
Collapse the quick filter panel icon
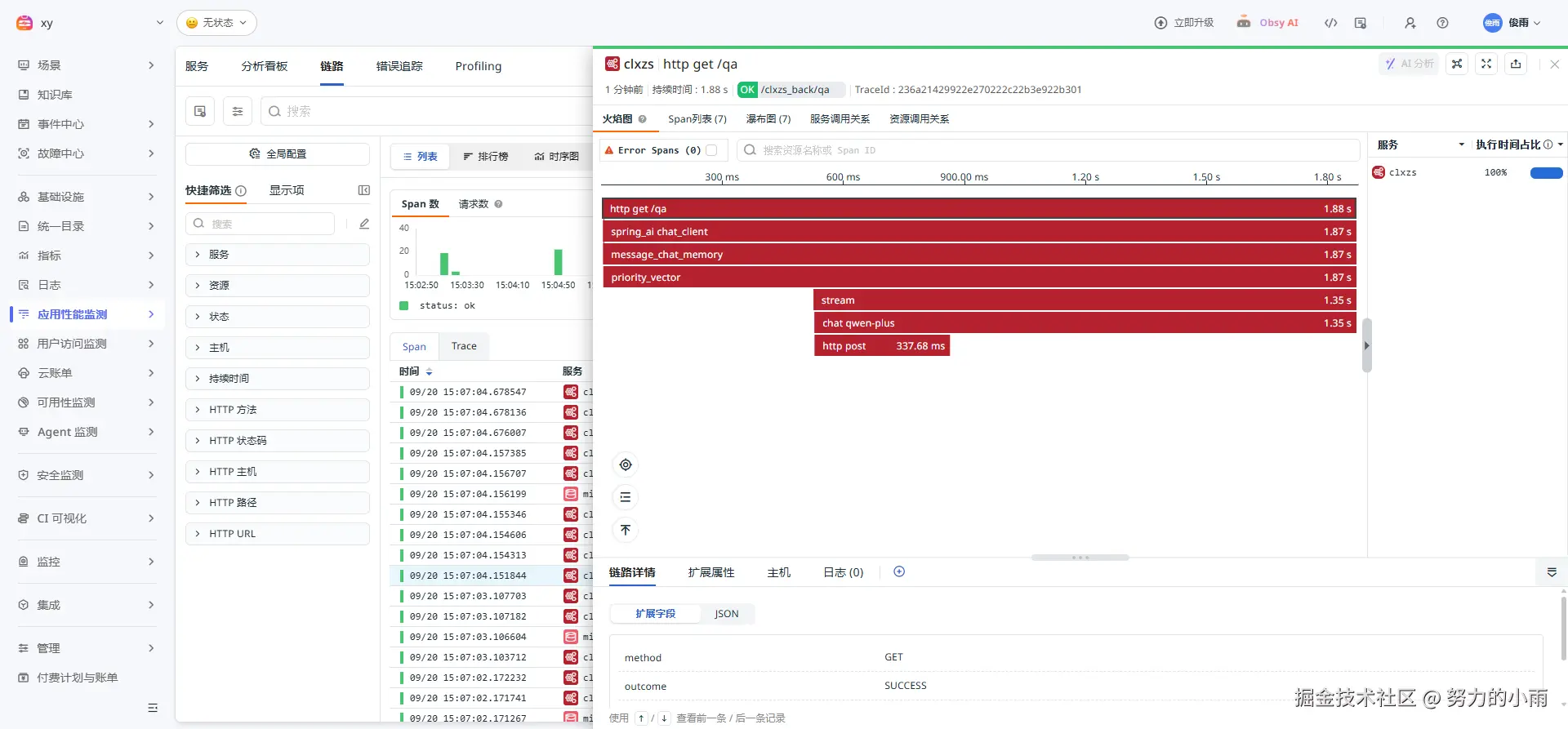click(364, 190)
